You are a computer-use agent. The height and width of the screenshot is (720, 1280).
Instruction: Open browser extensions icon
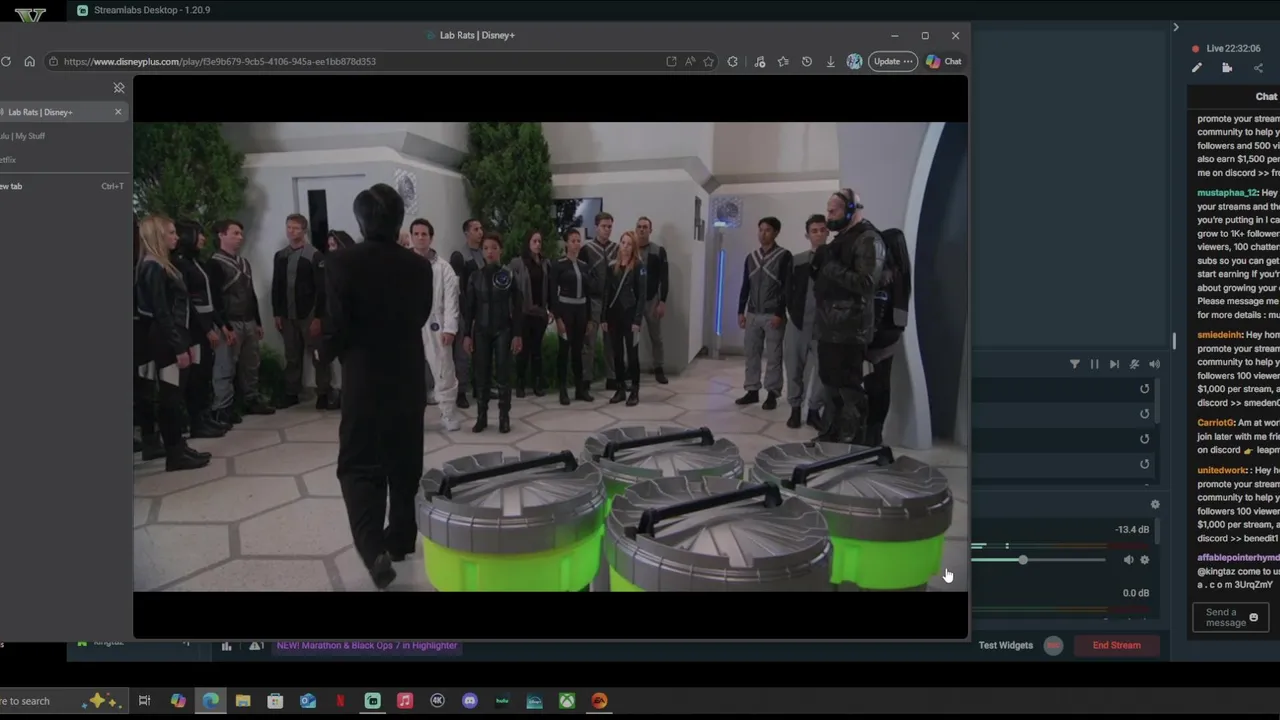click(x=733, y=61)
